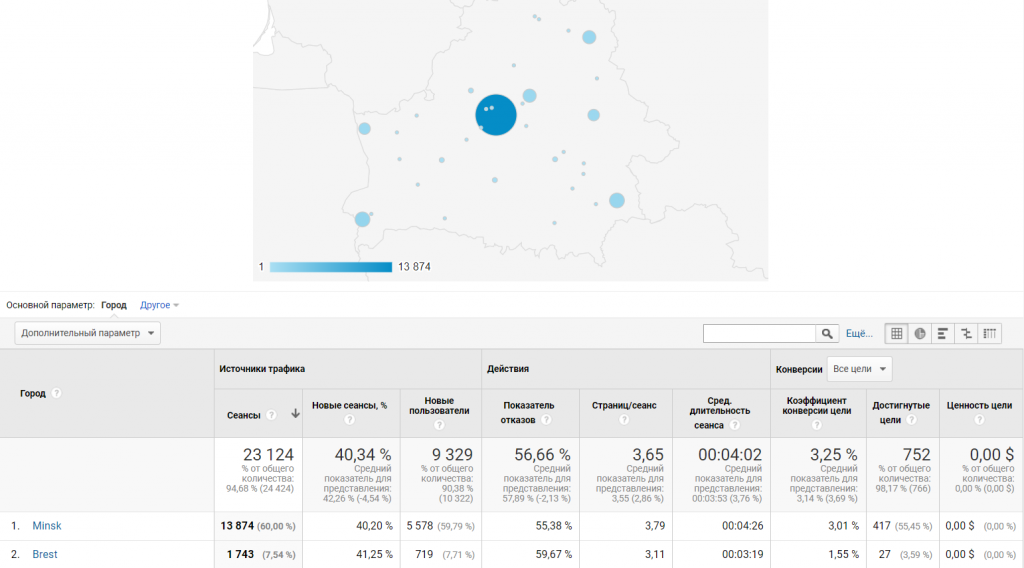Viewport: 1024px width, 568px height.
Task: Open the Minsk city link
Action: coord(46,526)
